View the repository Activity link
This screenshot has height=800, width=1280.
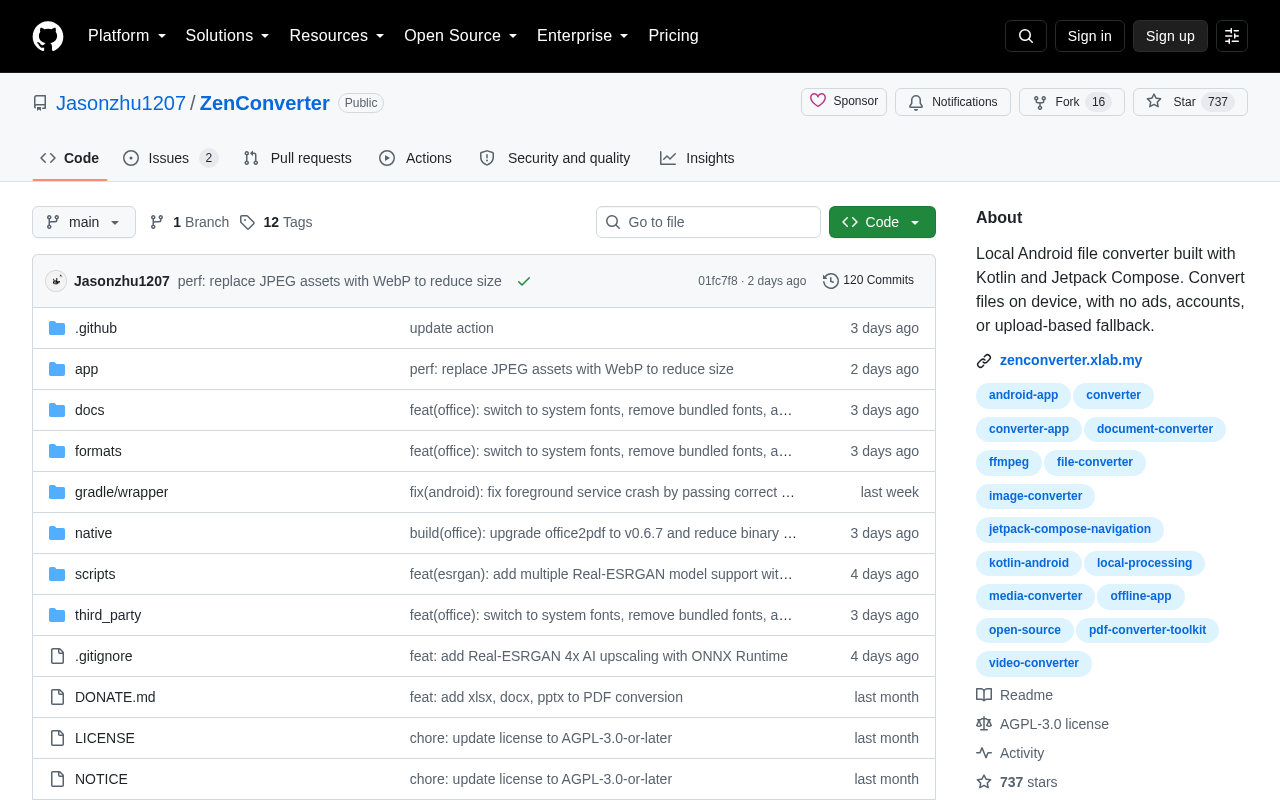pos(1011,753)
